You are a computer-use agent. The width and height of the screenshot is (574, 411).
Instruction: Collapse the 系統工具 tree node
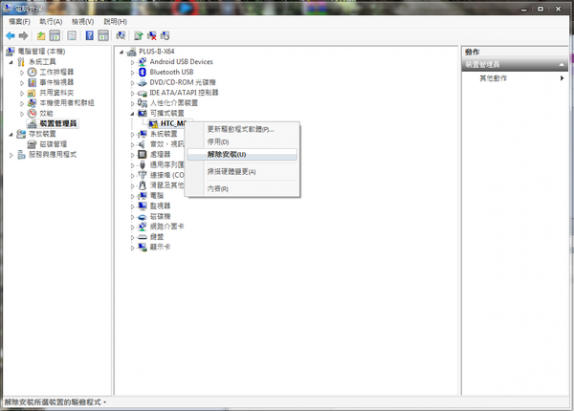(x=11, y=62)
